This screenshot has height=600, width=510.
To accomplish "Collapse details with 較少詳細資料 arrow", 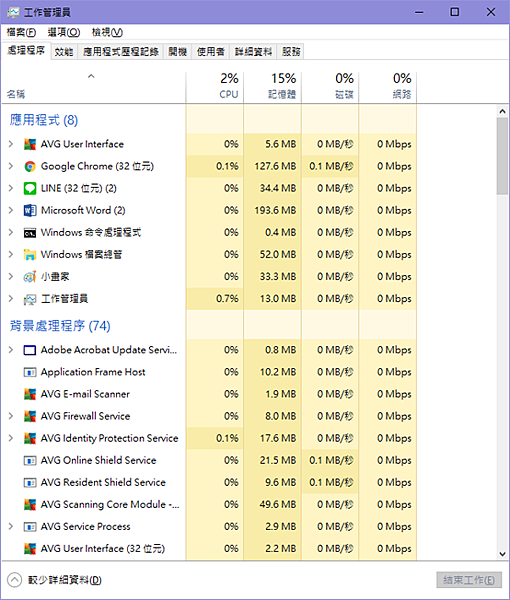I will [15, 580].
